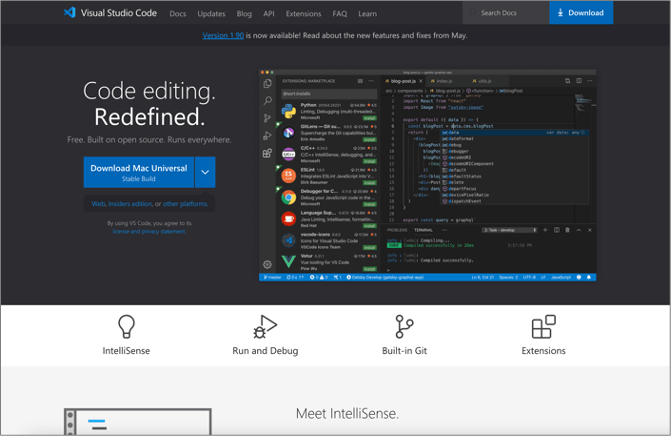Click the Extensions blocks icon below the hero
The width and height of the screenshot is (671, 436).
[x=543, y=326]
